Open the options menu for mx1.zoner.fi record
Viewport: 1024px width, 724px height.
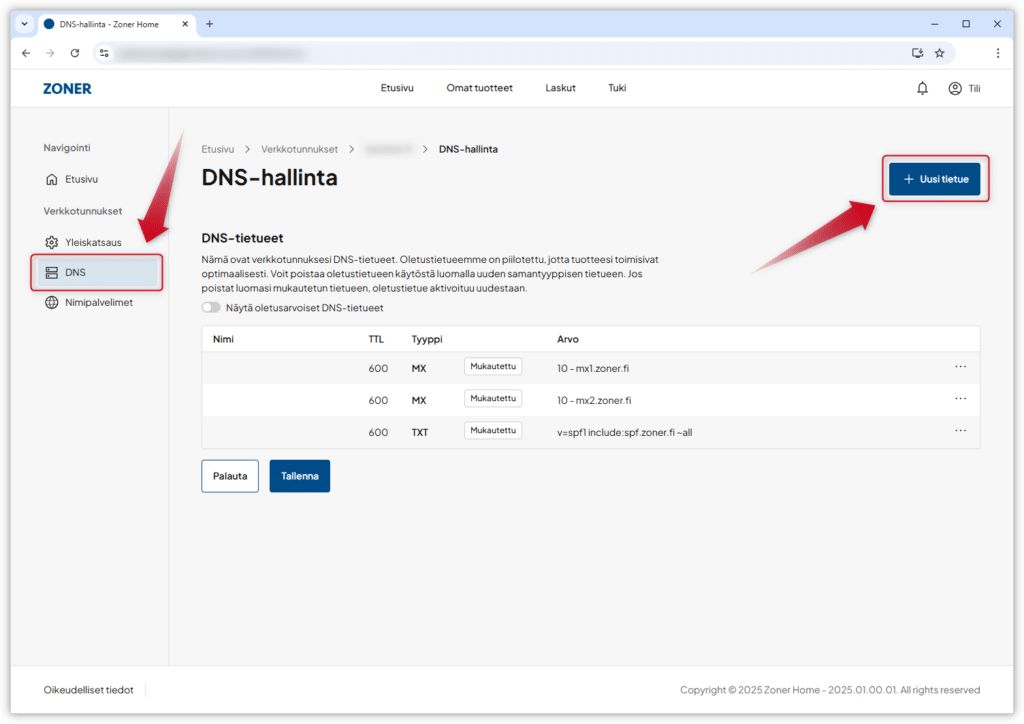(960, 366)
